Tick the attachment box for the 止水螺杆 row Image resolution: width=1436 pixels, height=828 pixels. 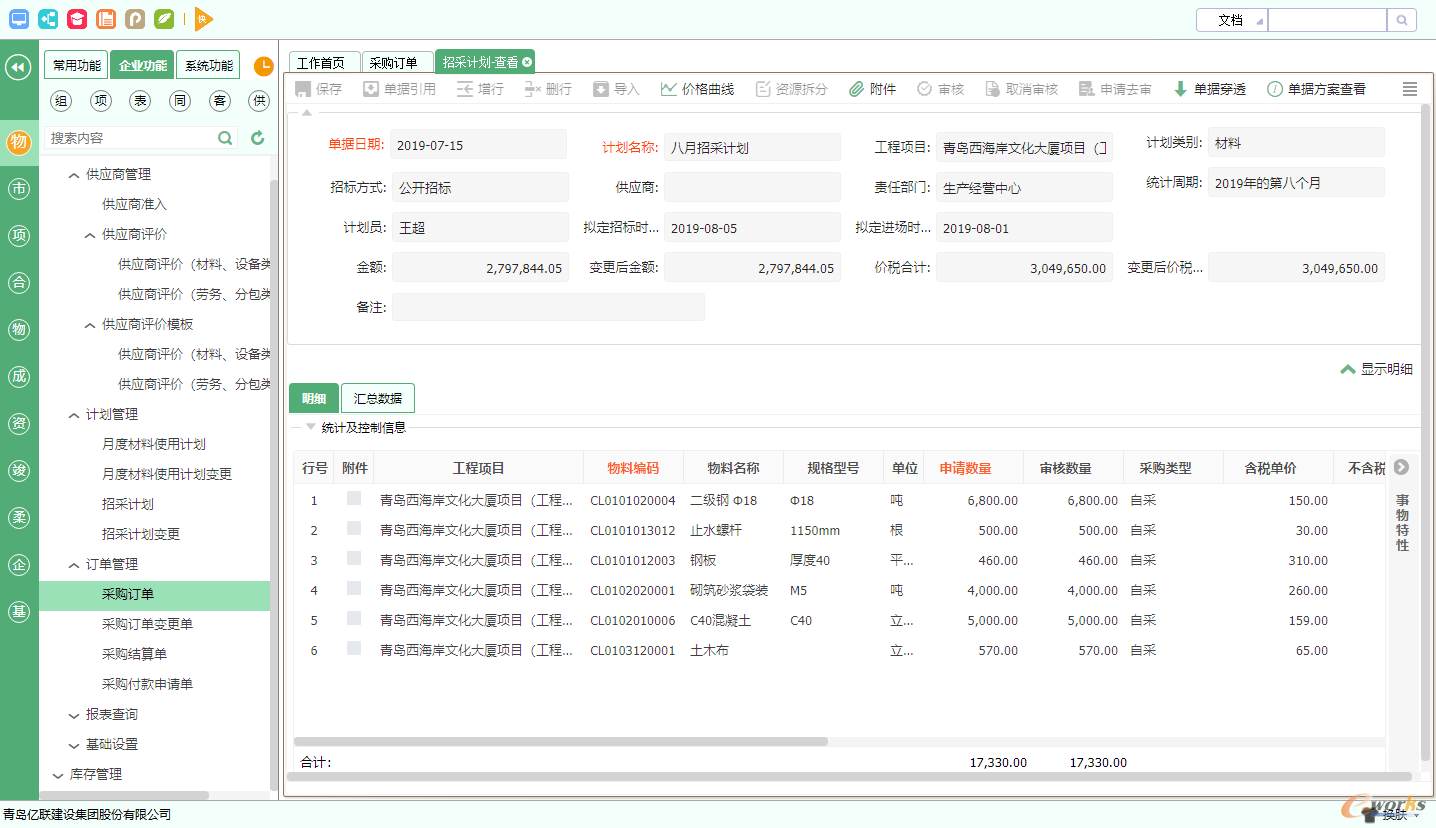coord(354,529)
